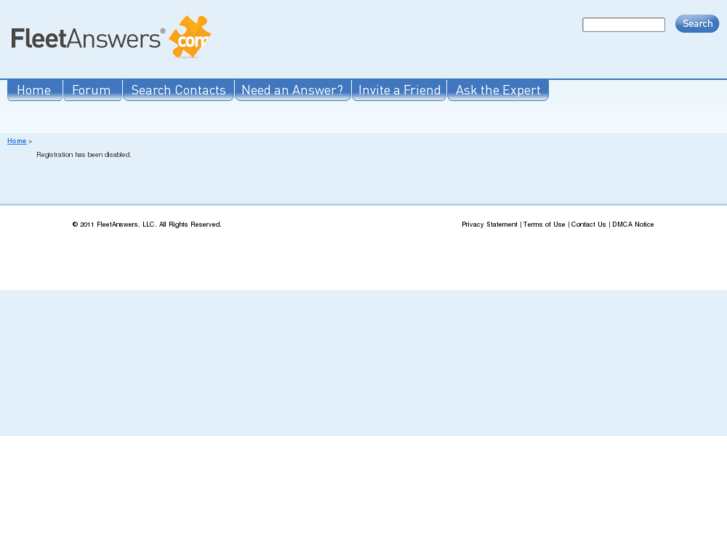
Task: Select the Need an Answer? tab
Action: [293, 90]
